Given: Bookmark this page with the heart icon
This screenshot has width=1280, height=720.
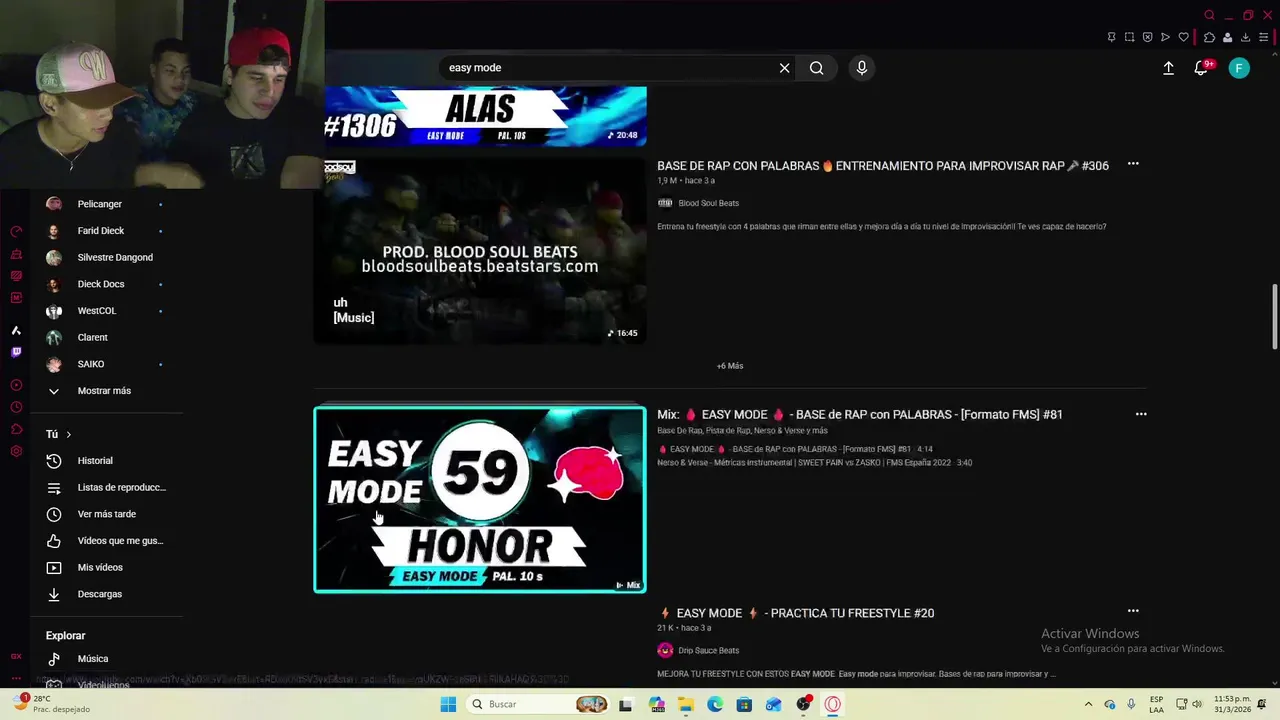Looking at the screenshot, I should point(1183,37).
